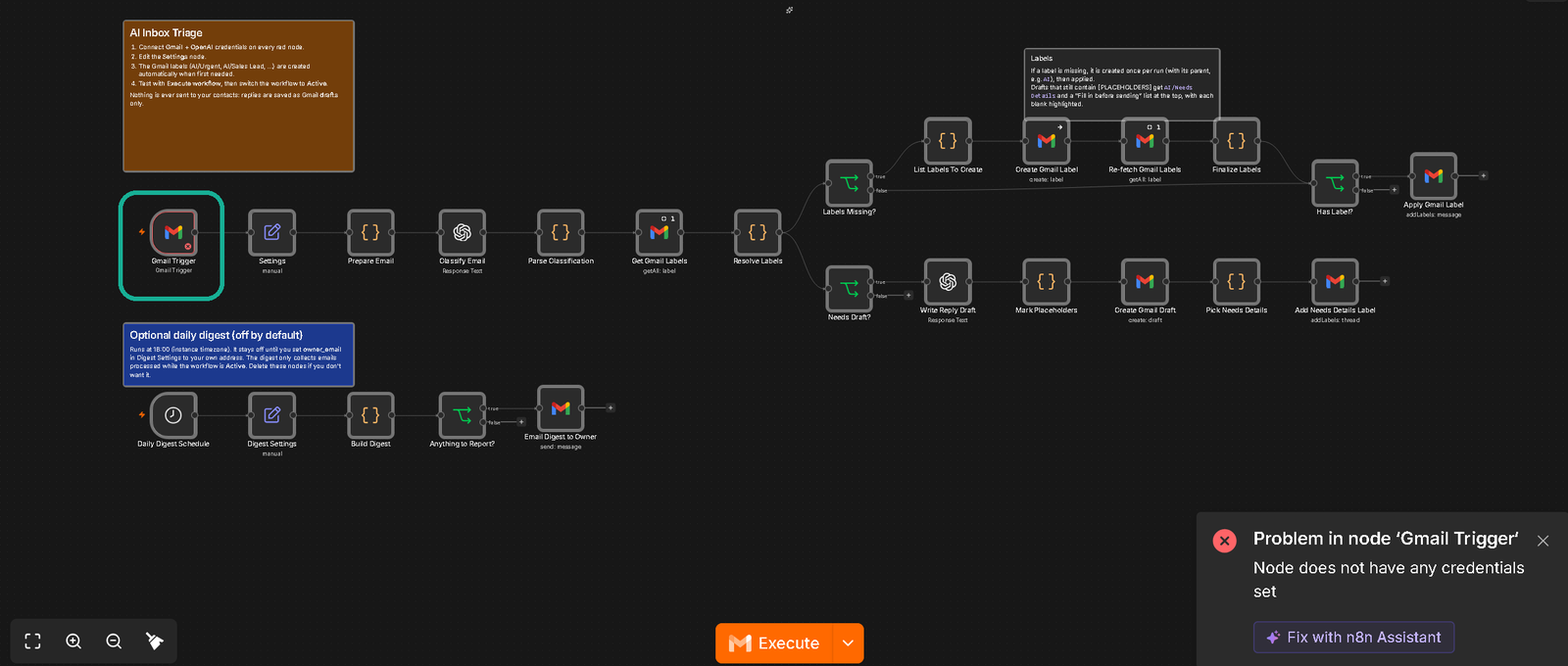Open the Build Digest code node

point(370,415)
